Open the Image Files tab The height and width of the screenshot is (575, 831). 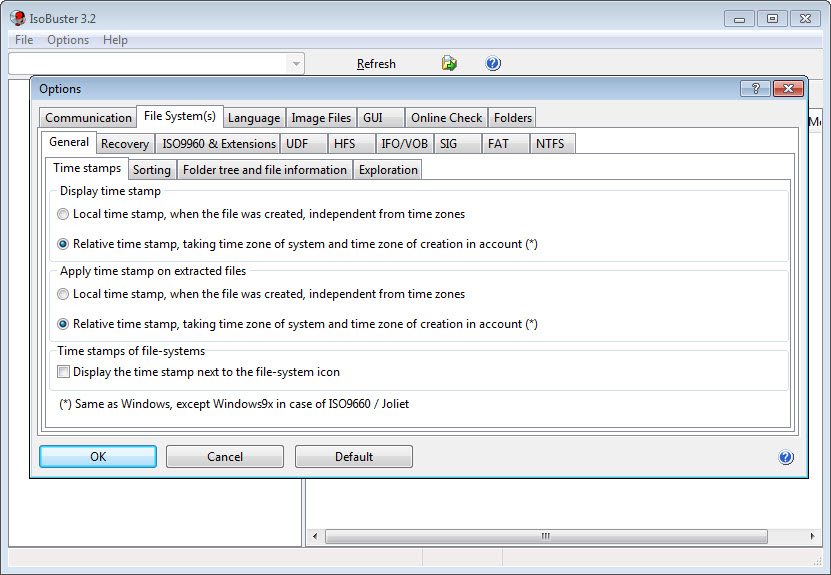coord(321,118)
